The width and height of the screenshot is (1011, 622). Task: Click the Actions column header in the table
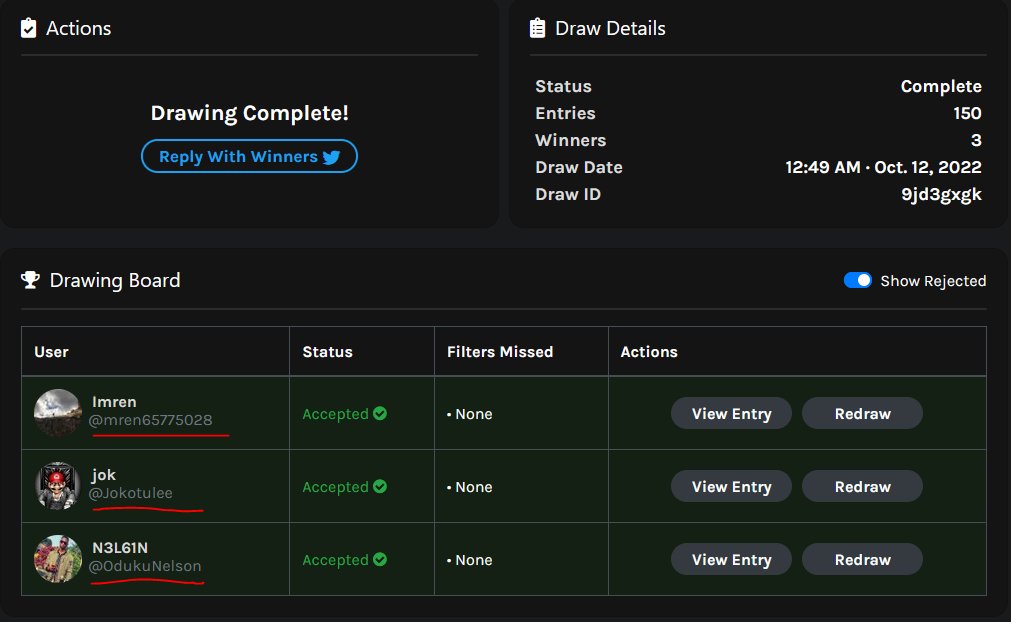point(649,351)
